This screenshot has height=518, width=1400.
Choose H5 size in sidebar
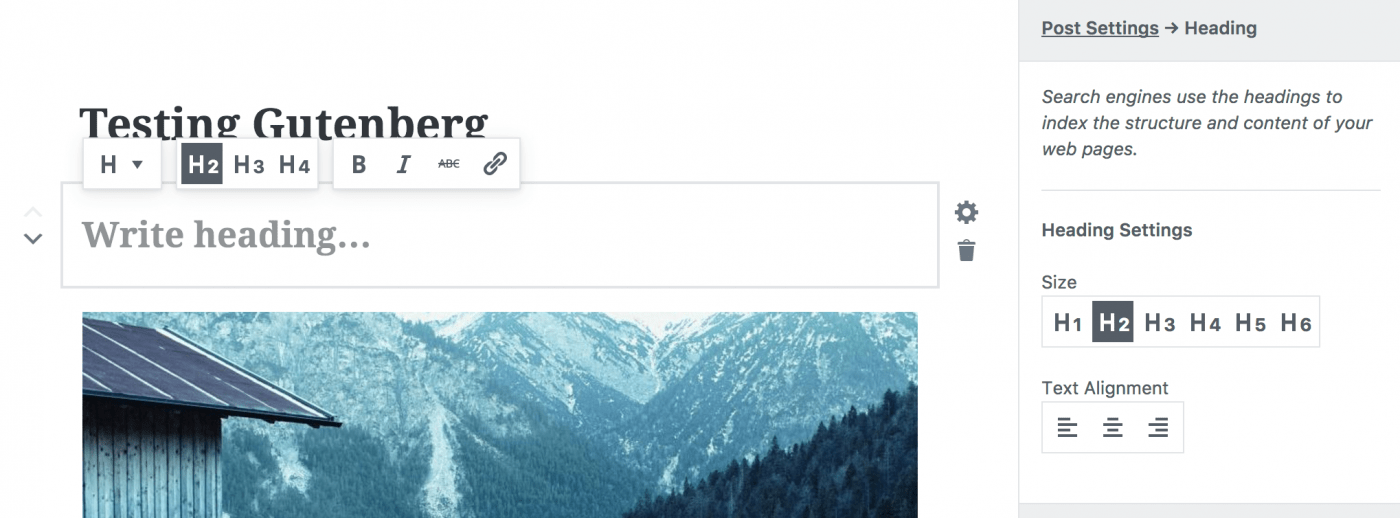tap(1250, 322)
